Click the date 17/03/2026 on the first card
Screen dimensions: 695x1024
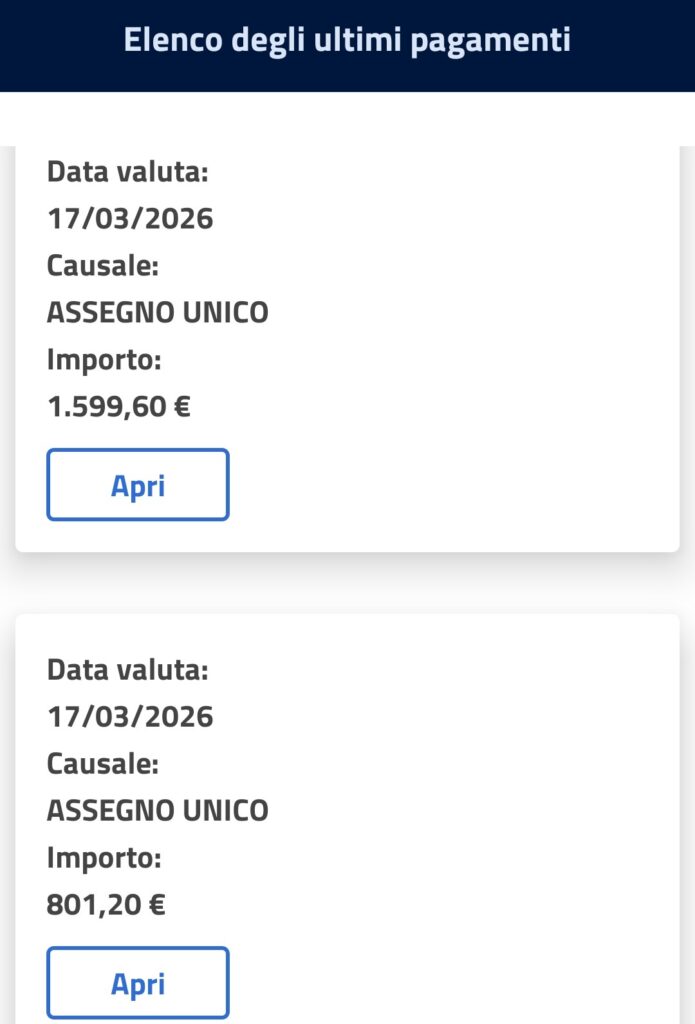coord(130,218)
